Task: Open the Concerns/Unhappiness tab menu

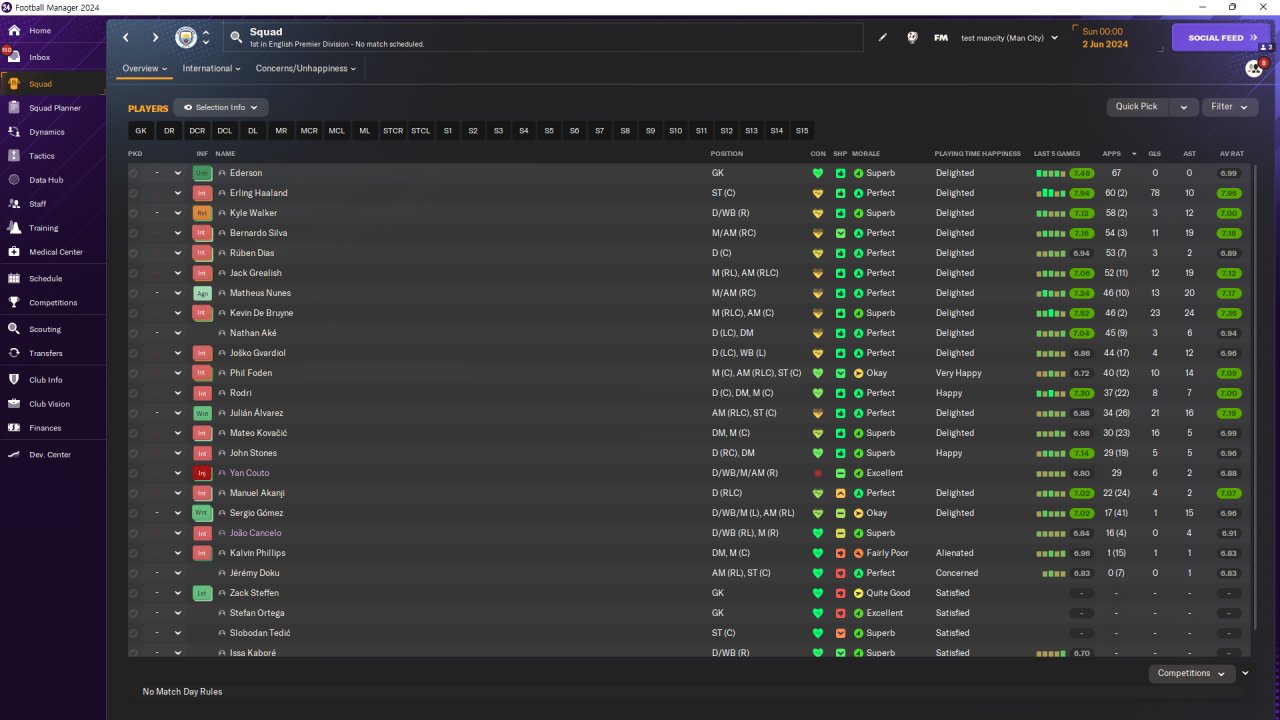Action: click(x=306, y=69)
